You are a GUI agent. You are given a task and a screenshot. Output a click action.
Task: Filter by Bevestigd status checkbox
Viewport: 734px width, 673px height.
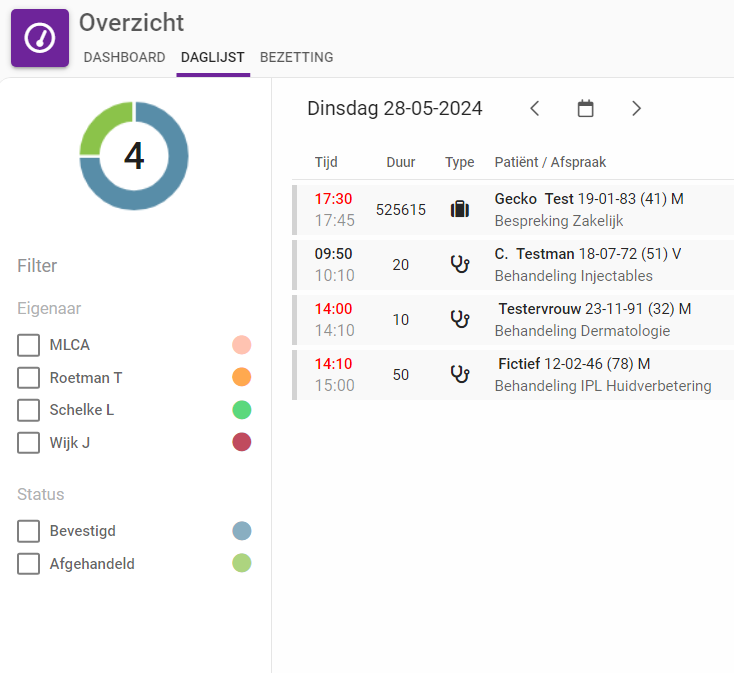pyautogui.click(x=29, y=531)
